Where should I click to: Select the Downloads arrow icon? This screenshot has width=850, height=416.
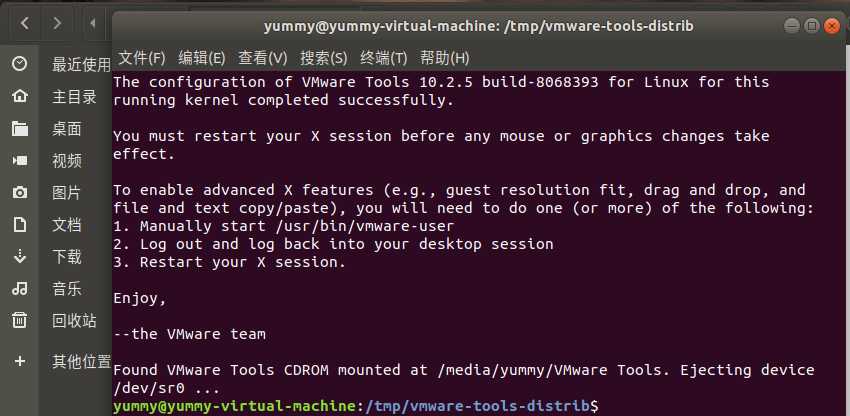(20, 256)
